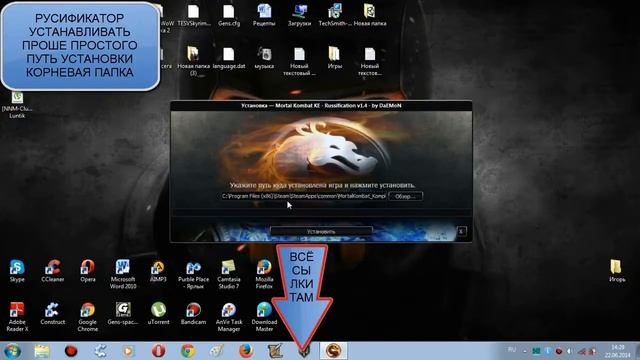Select the Игорь folder on desktop
The width and height of the screenshot is (640, 360).
(x=617, y=271)
